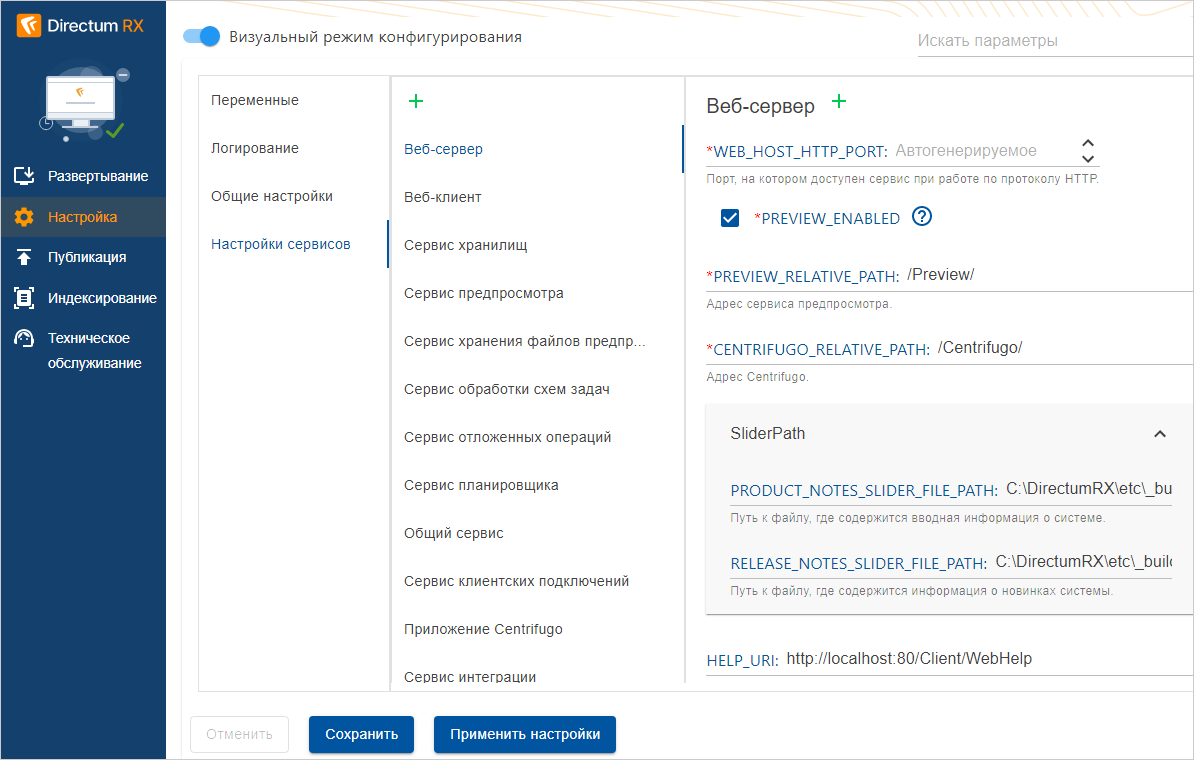Viewport: 1194px width, 760px height.
Task: Click the Техническое обслуживание gauge icon
Action: pyautogui.click(x=24, y=339)
